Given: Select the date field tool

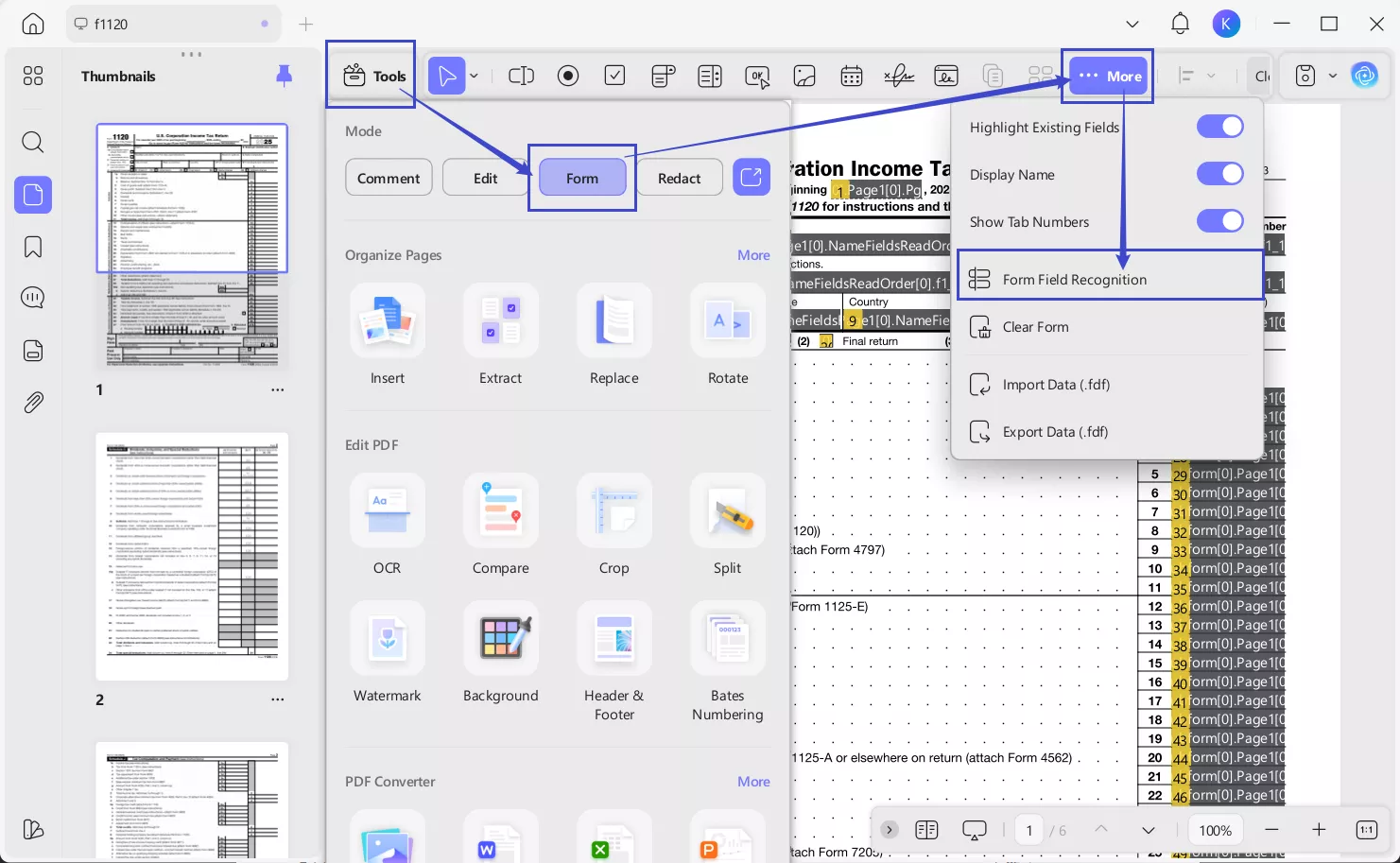Looking at the screenshot, I should 851,76.
